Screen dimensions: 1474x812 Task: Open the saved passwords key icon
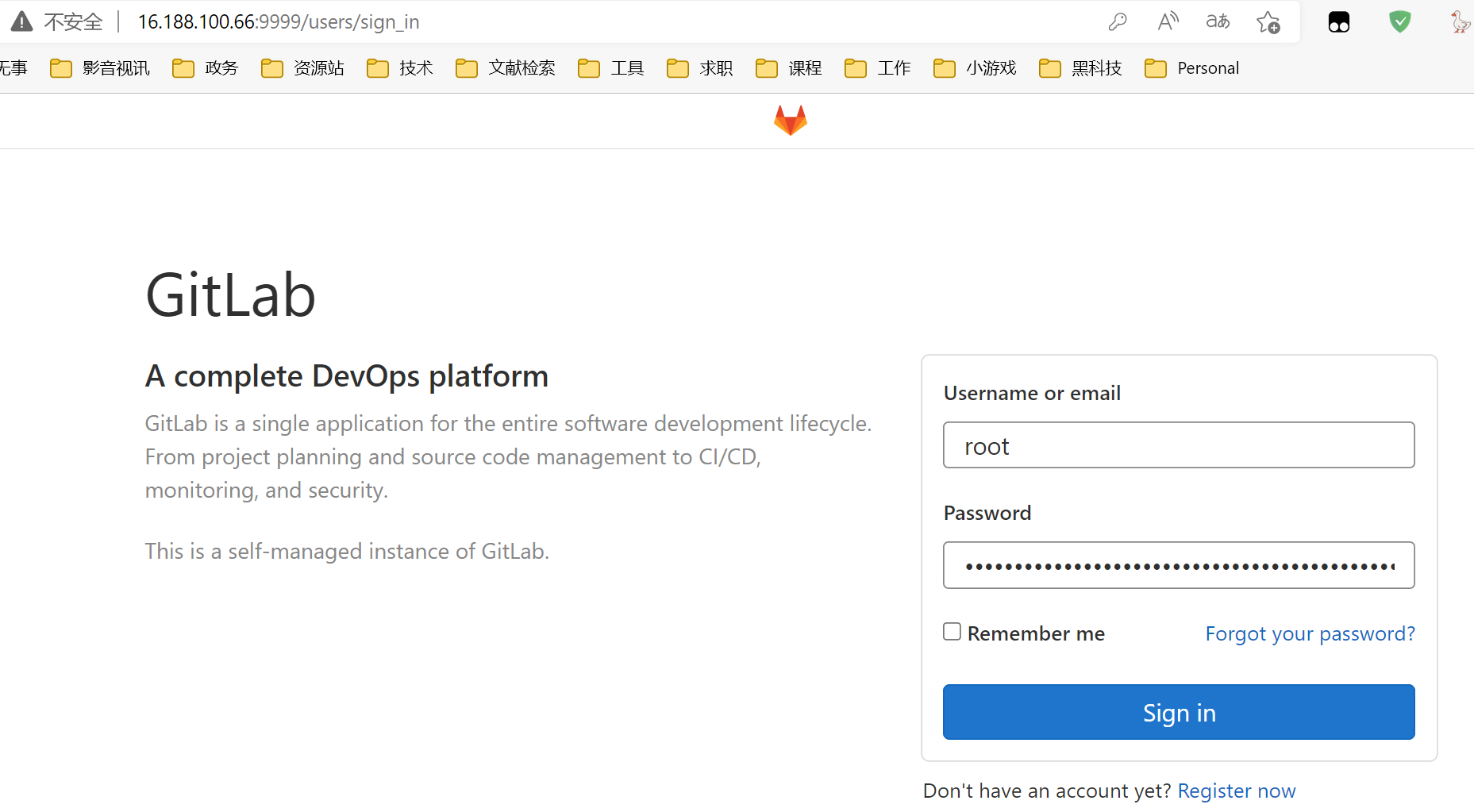point(1118,22)
